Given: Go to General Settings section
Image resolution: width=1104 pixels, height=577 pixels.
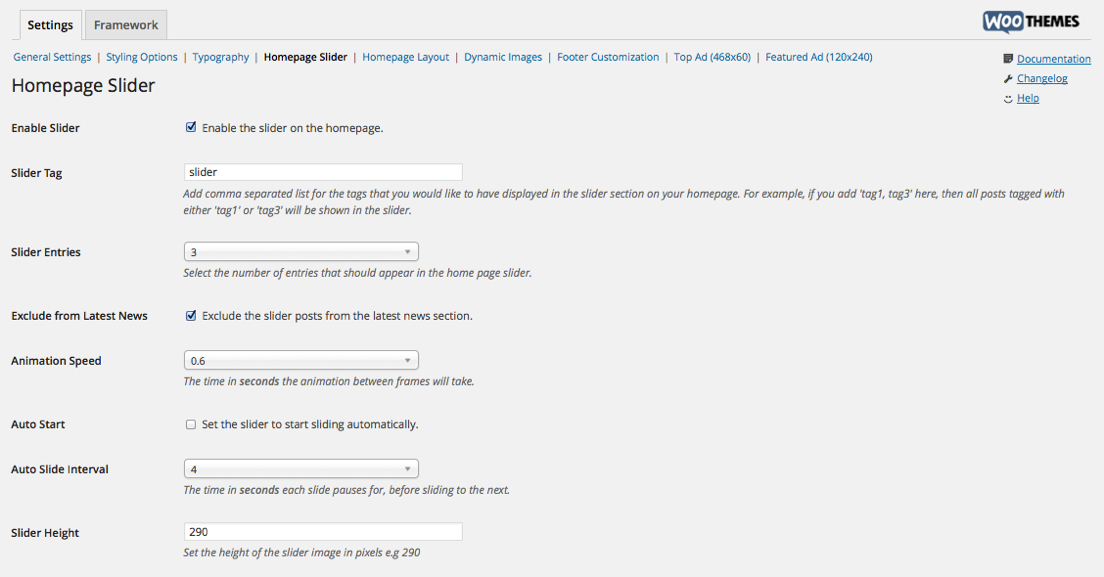Looking at the screenshot, I should pos(52,57).
